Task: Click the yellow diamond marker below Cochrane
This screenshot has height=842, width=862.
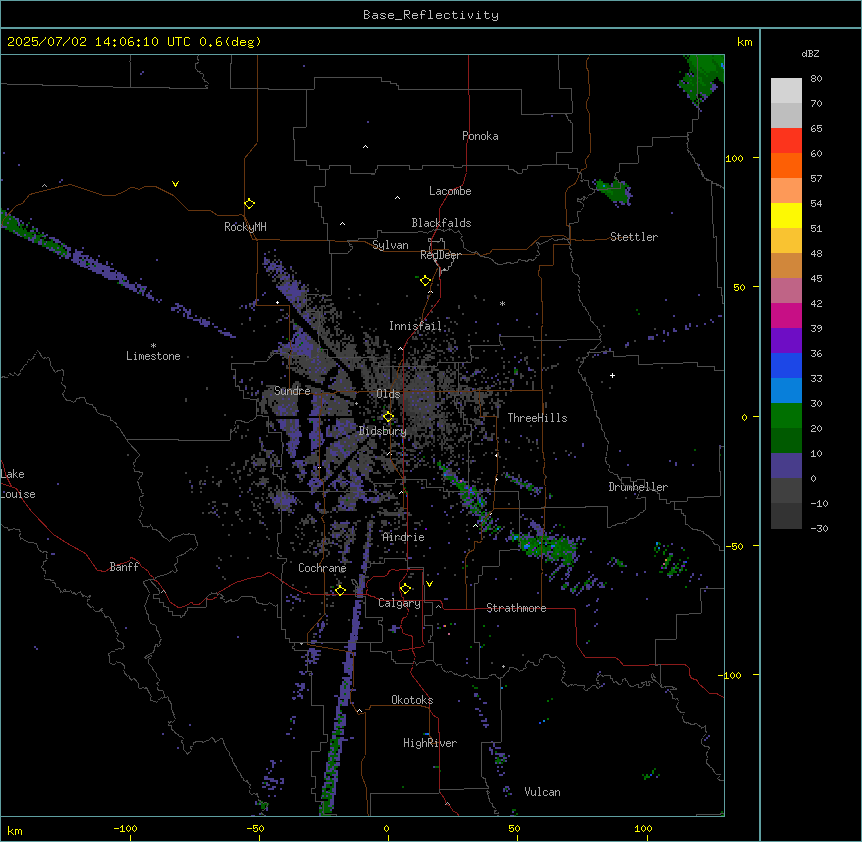Action: [x=340, y=590]
